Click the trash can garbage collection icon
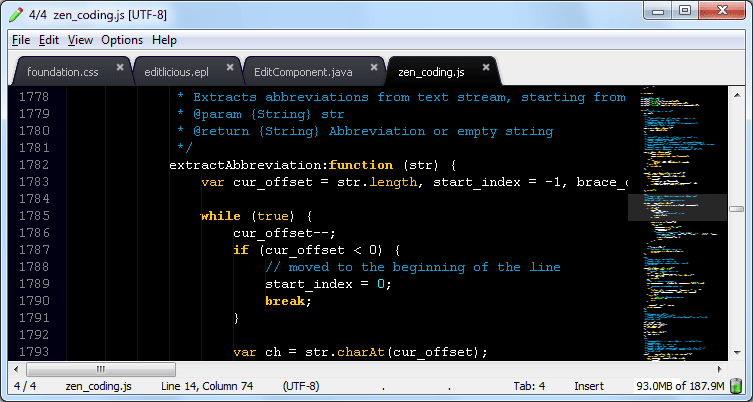This screenshot has width=753, height=402. [735, 385]
